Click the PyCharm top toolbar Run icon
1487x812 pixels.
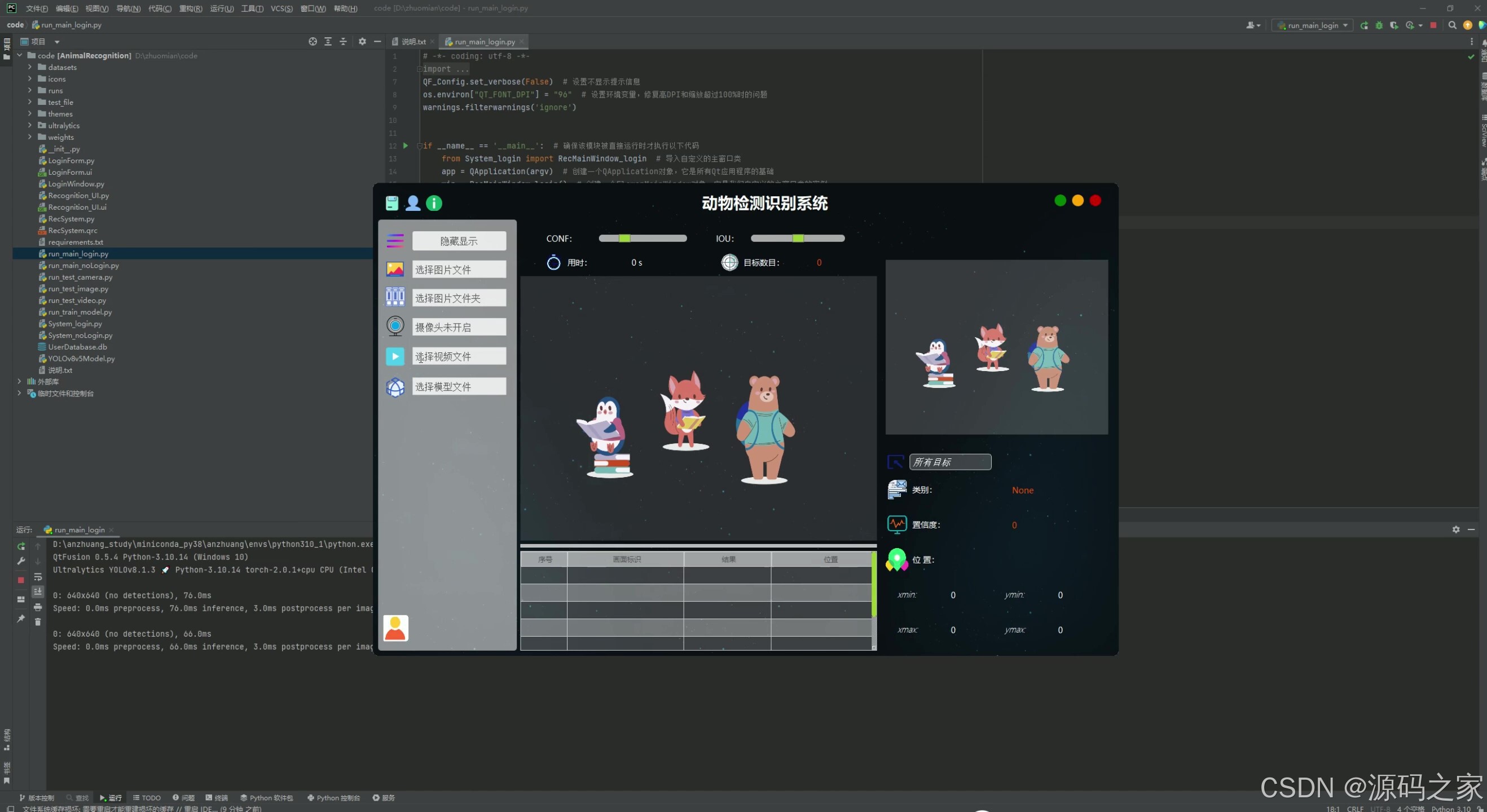[x=1364, y=25]
